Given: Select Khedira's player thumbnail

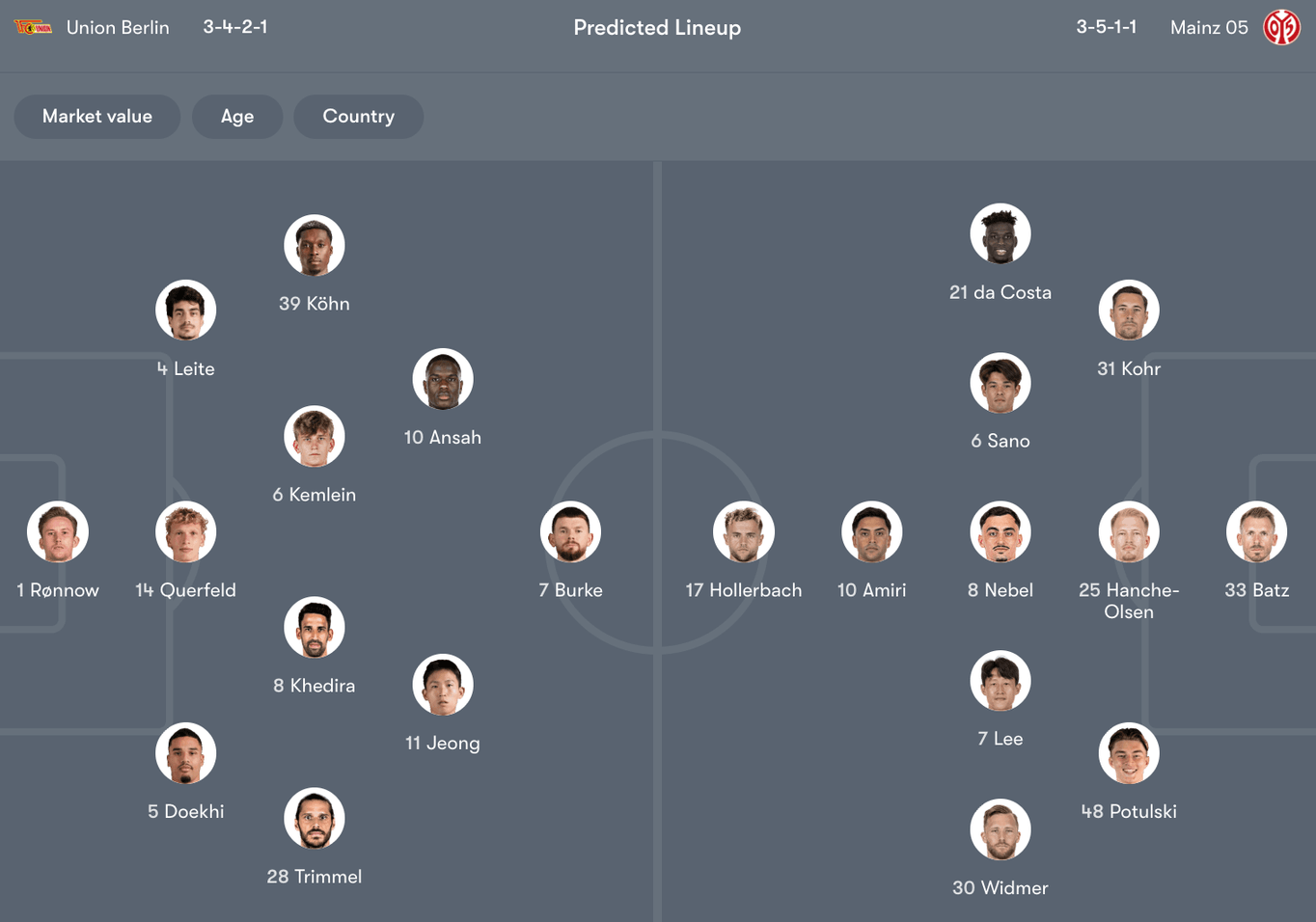Looking at the screenshot, I should click(x=314, y=627).
